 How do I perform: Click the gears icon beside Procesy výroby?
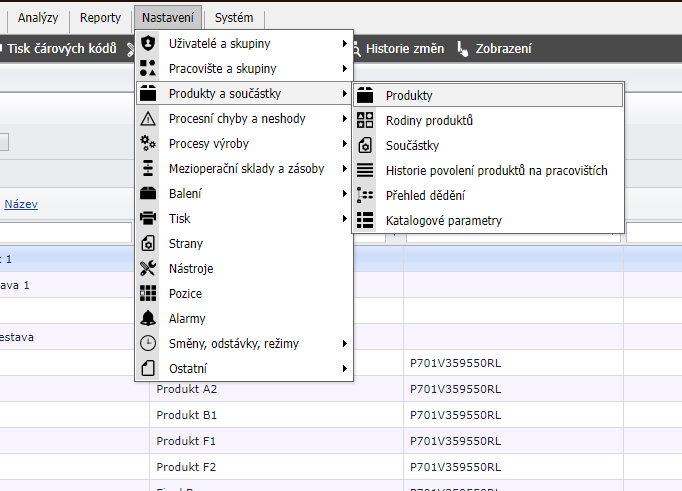[148, 144]
